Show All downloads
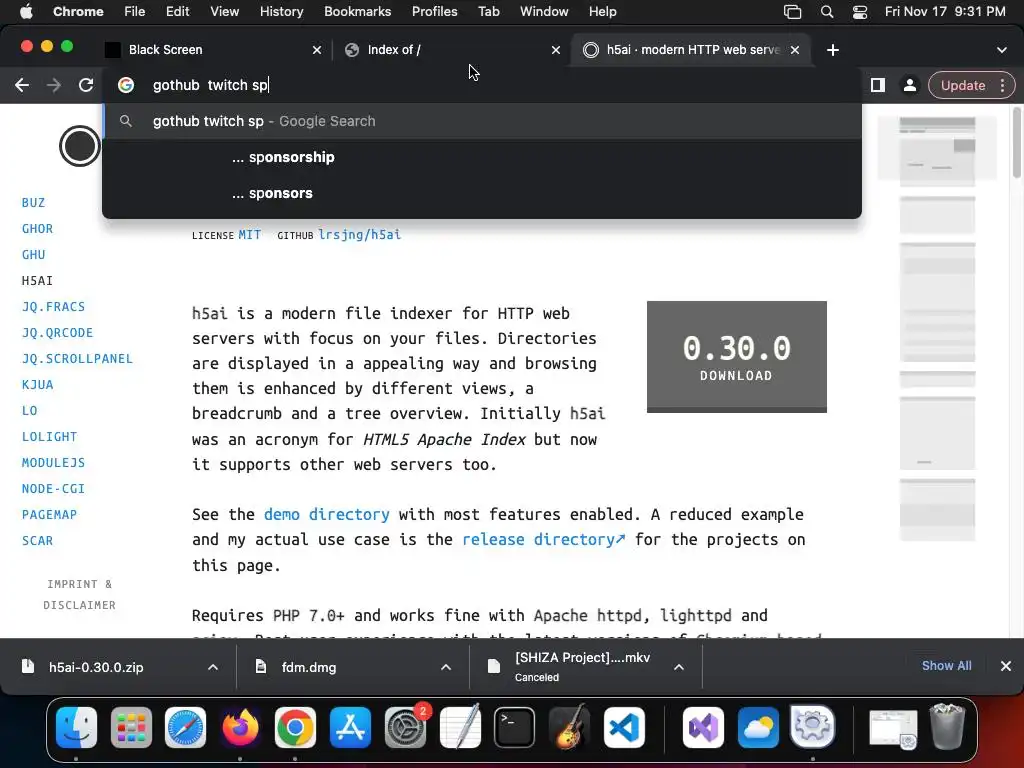The image size is (1024, 768). coord(946,666)
